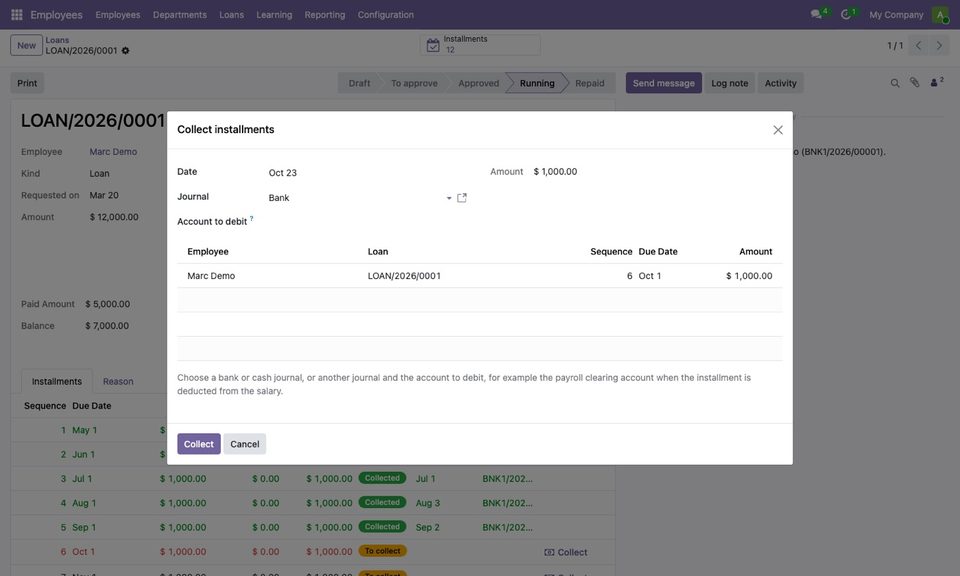
Task: Open the BNK1 entry link in the Sep 1 row
Action: 508,528
